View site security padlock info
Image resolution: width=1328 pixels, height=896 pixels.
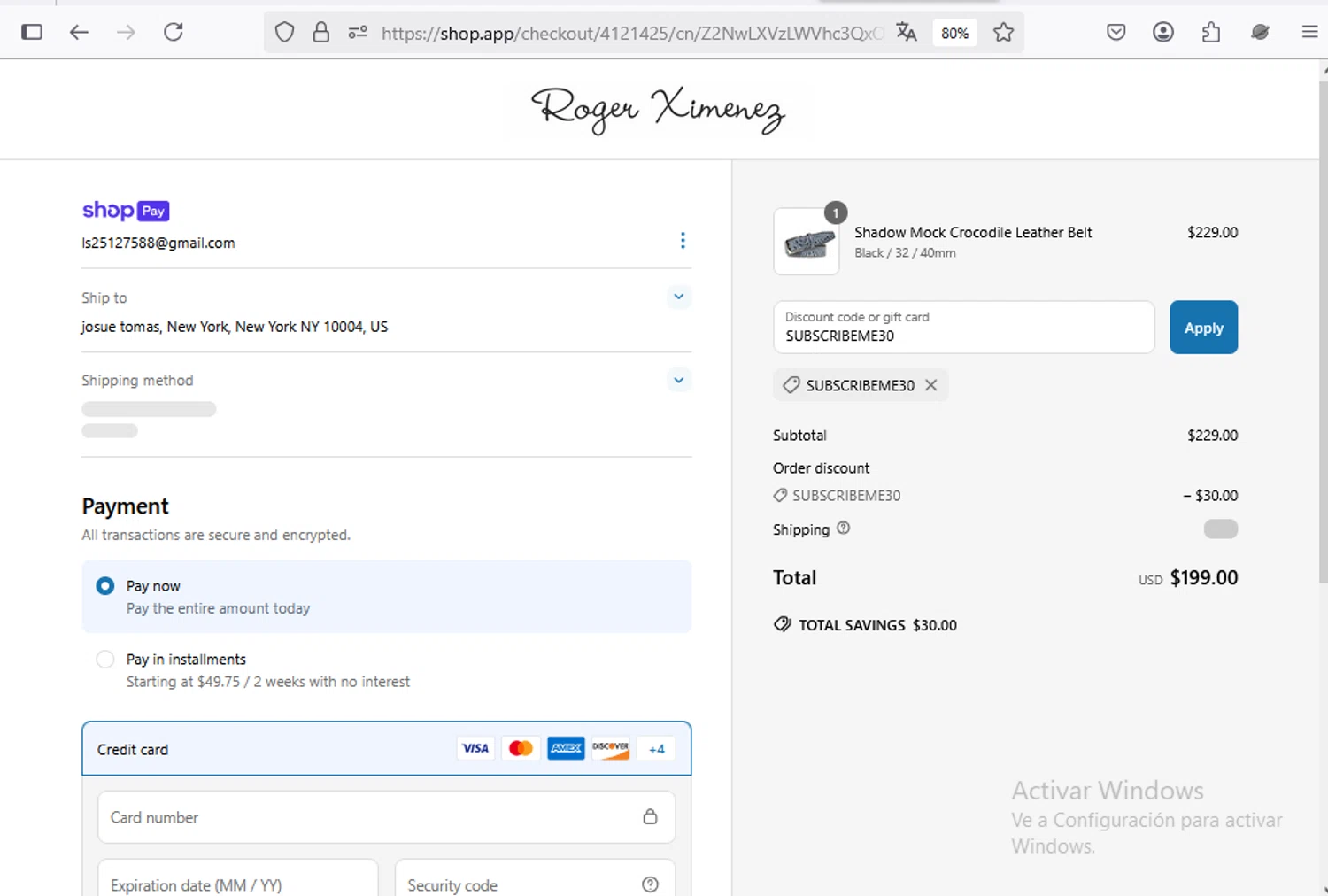(x=321, y=33)
